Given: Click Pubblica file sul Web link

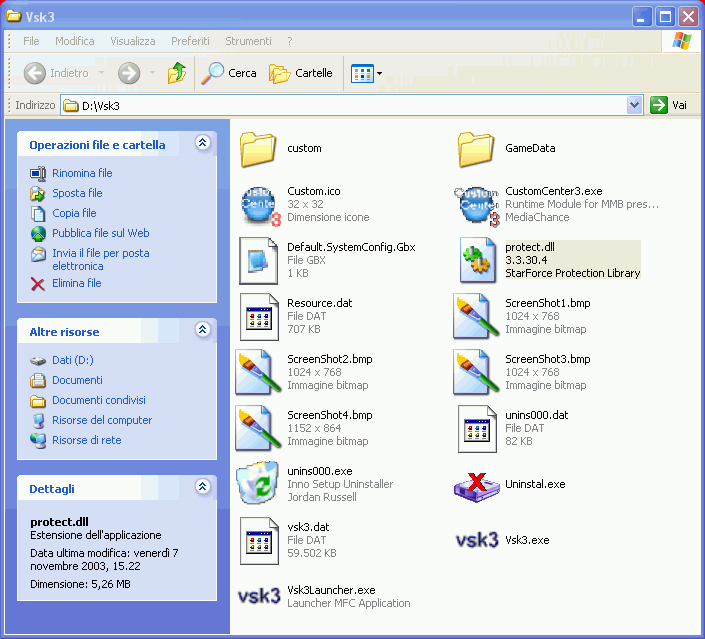Looking at the screenshot, I should point(101,233).
